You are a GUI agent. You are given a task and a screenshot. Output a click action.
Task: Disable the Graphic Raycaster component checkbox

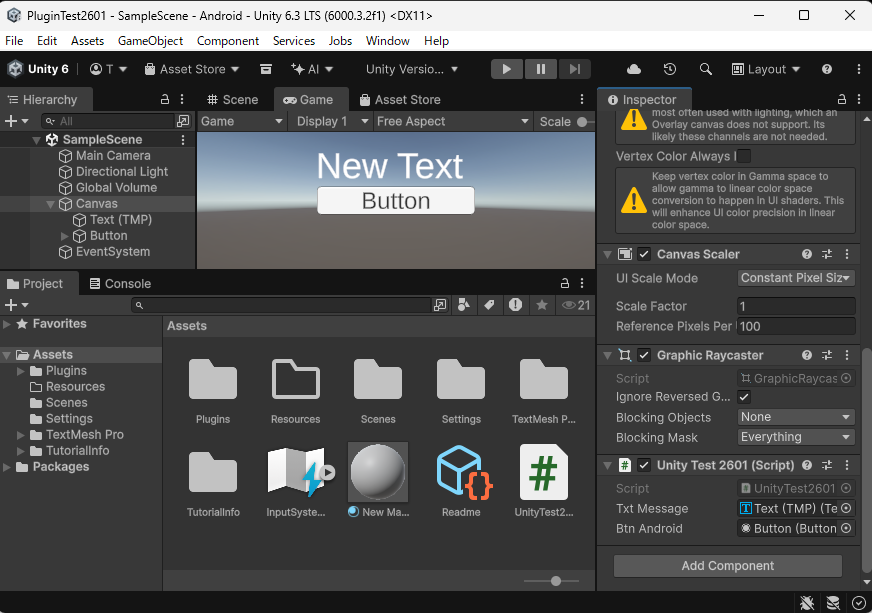tap(644, 355)
